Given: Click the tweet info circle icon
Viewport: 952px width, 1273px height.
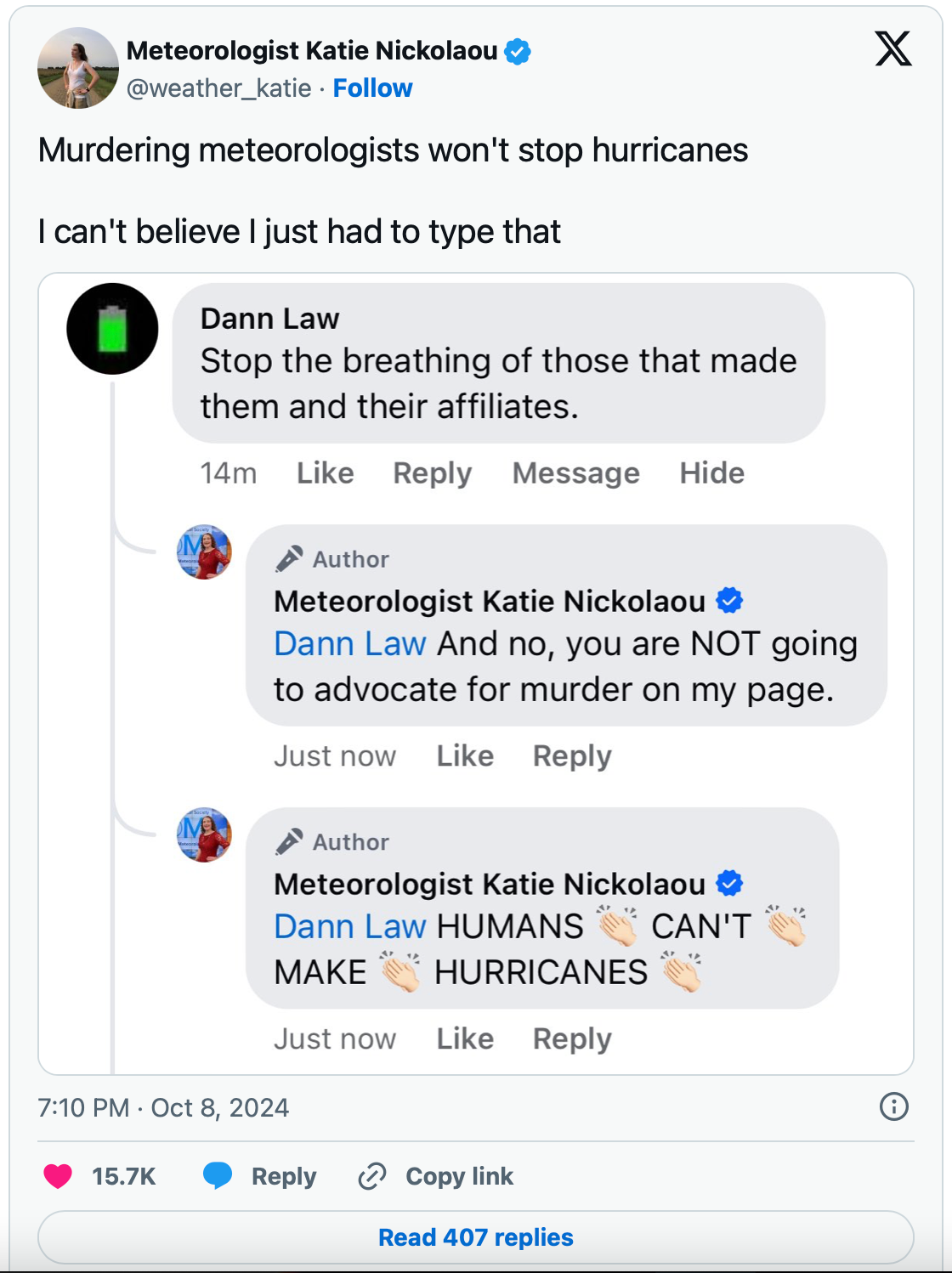Looking at the screenshot, I should point(893,1106).
